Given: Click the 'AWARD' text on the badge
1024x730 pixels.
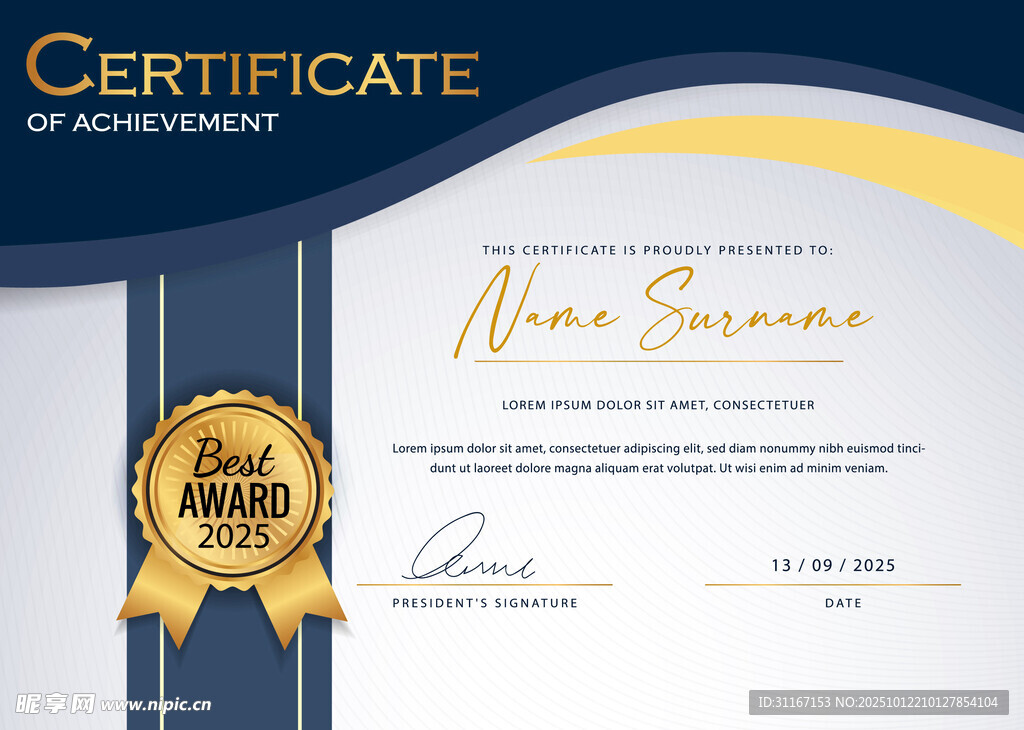Looking at the screenshot, I should tap(234, 501).
